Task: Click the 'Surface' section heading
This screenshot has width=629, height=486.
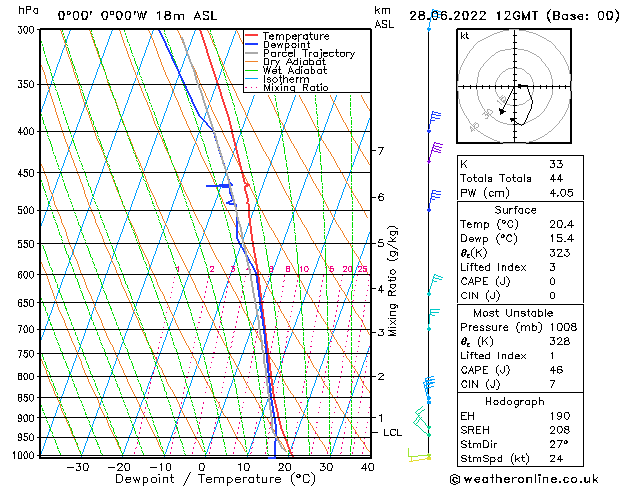Action: point(515,210)
